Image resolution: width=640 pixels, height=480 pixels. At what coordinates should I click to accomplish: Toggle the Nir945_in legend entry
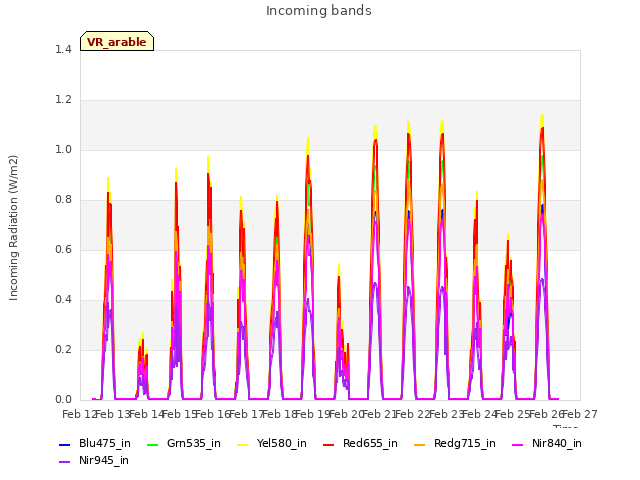[x=93, y=461]
